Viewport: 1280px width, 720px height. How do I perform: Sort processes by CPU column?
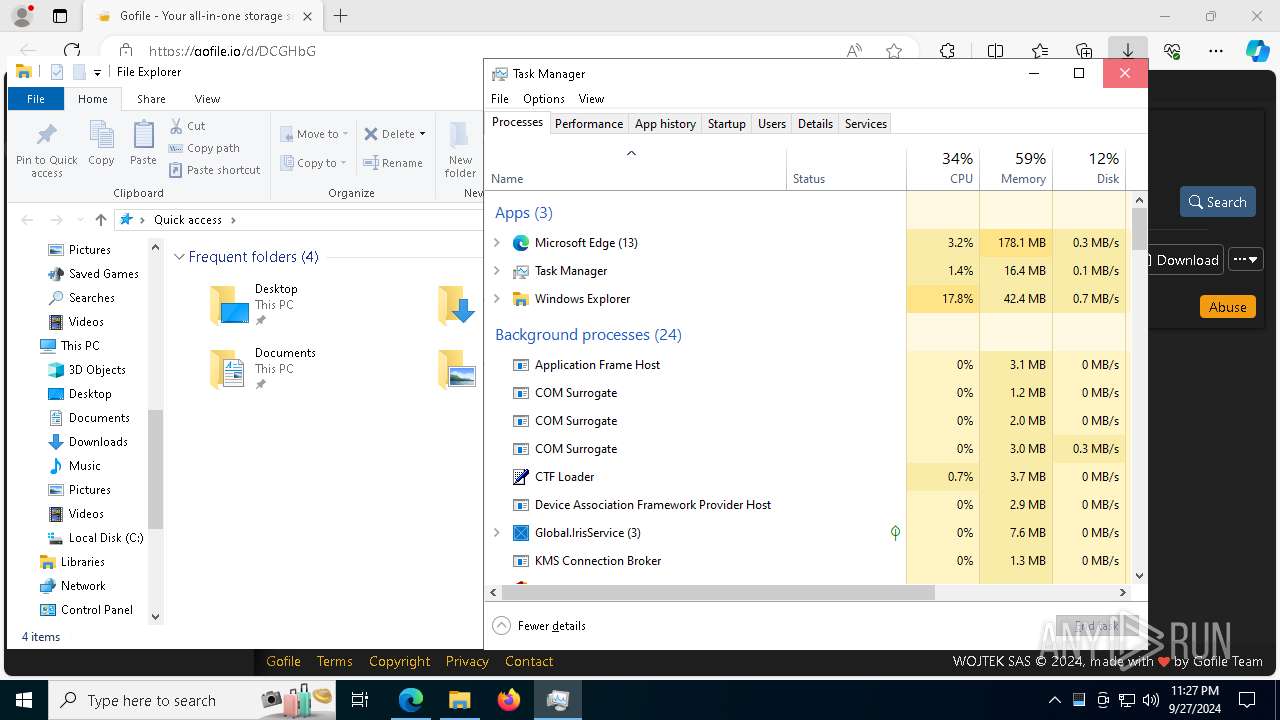(x=943, y=168)
